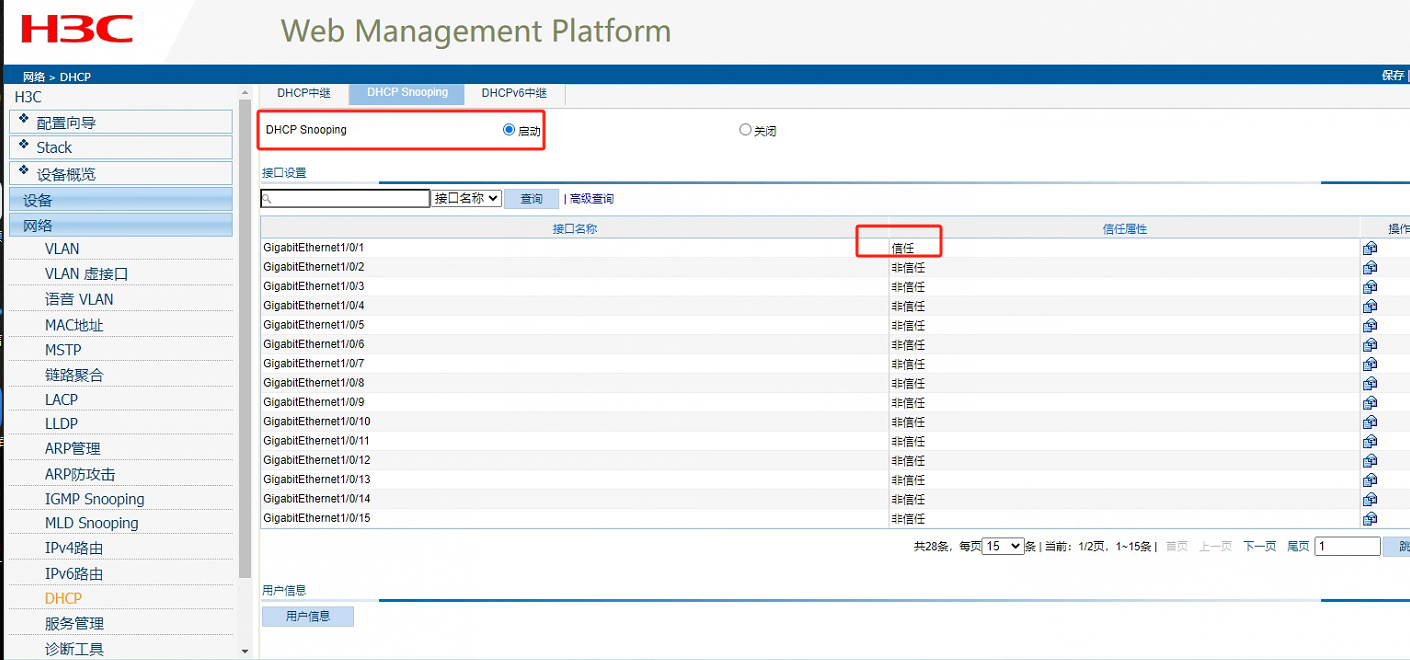The height and width of the screenshot is (660, 1410).
Task: Click edit icon for GigabitEthernet1/0/8
Action: [1370, 383]
